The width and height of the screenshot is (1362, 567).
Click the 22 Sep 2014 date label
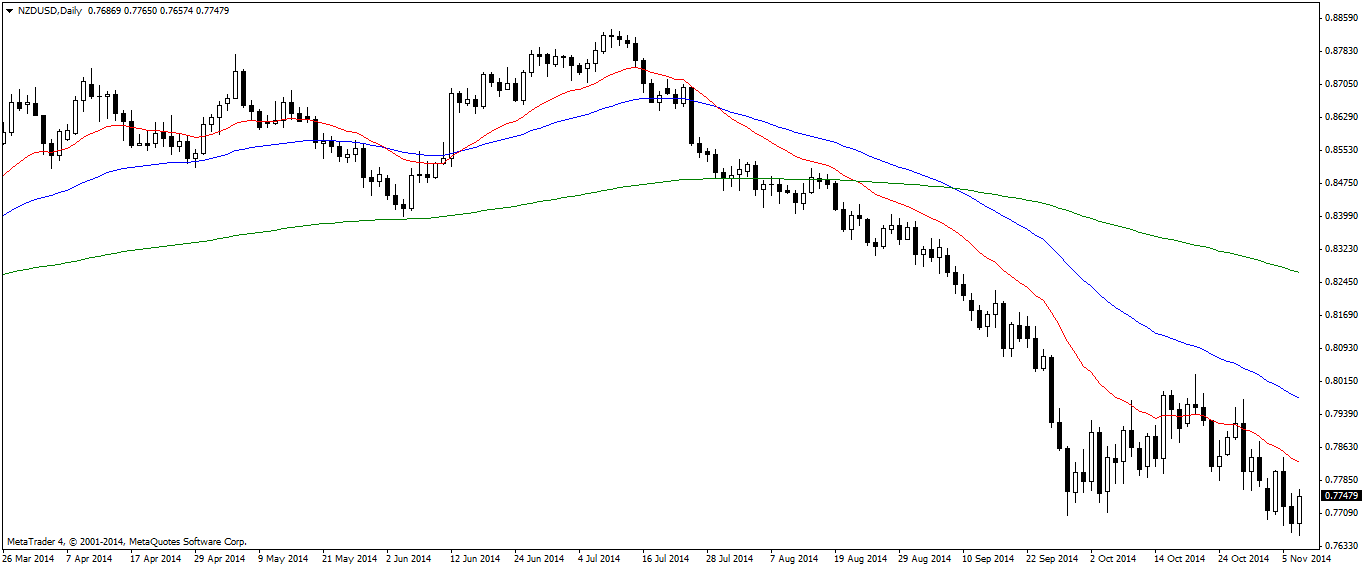click(x=1051, y=559)
